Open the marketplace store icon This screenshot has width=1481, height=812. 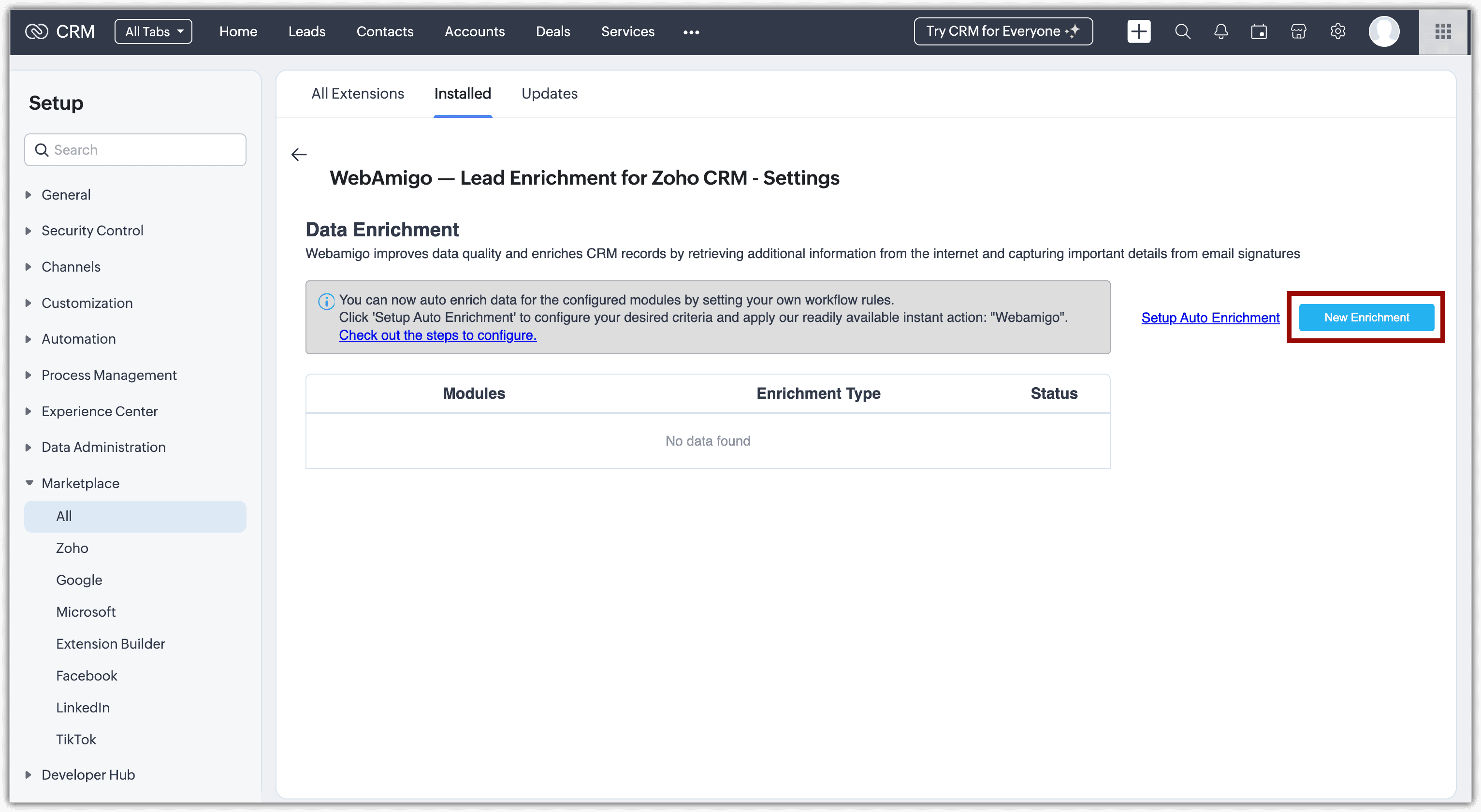1298,31
